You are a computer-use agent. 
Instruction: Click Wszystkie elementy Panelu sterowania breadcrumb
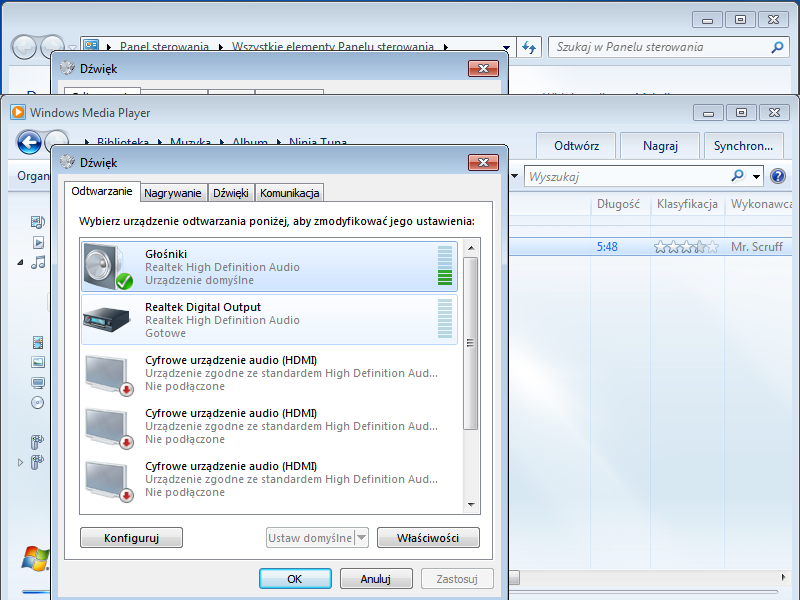coord(333,47)
